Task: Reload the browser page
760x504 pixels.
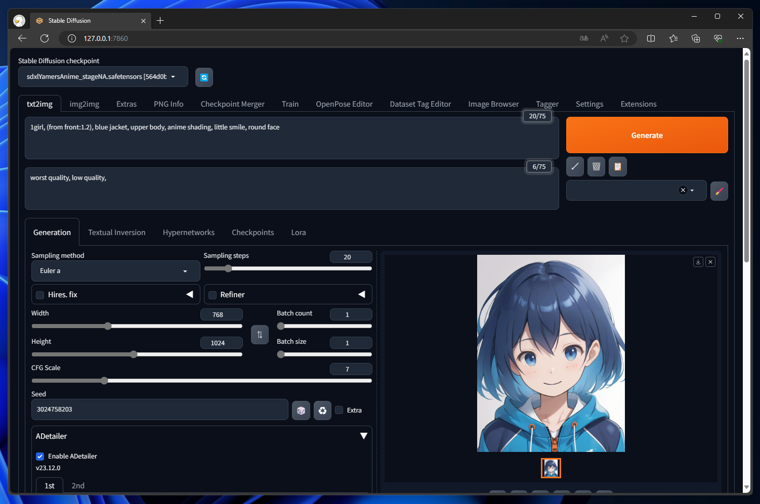Action: (45, 38)
